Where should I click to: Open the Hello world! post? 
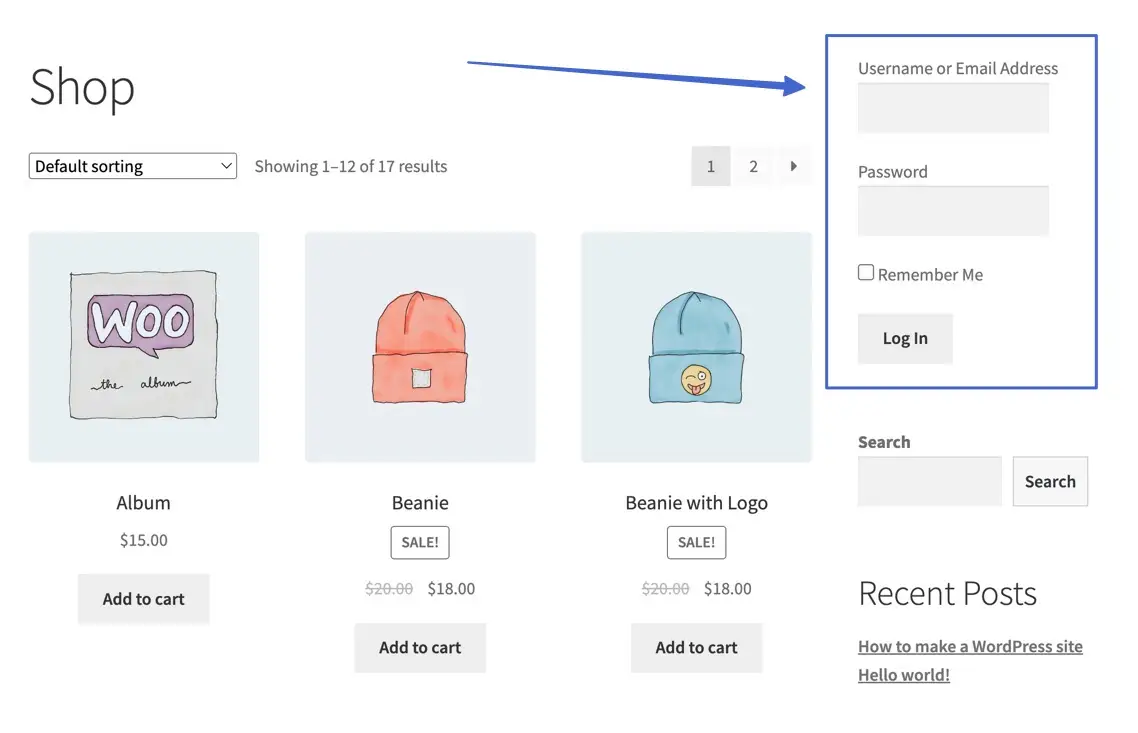tap(903, 675)
